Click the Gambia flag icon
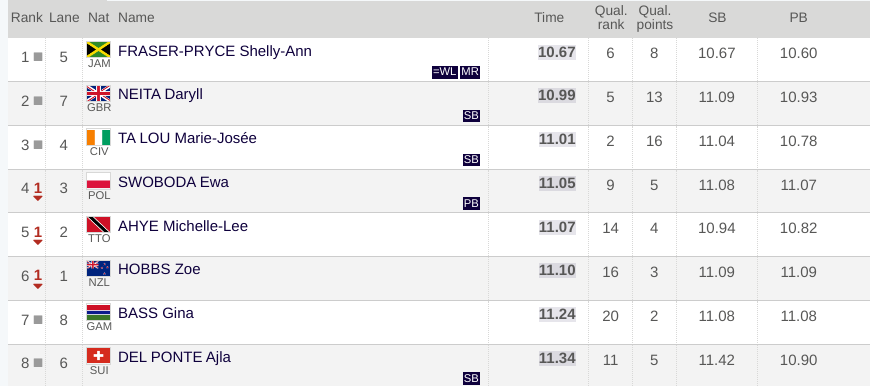 (99, 312)
